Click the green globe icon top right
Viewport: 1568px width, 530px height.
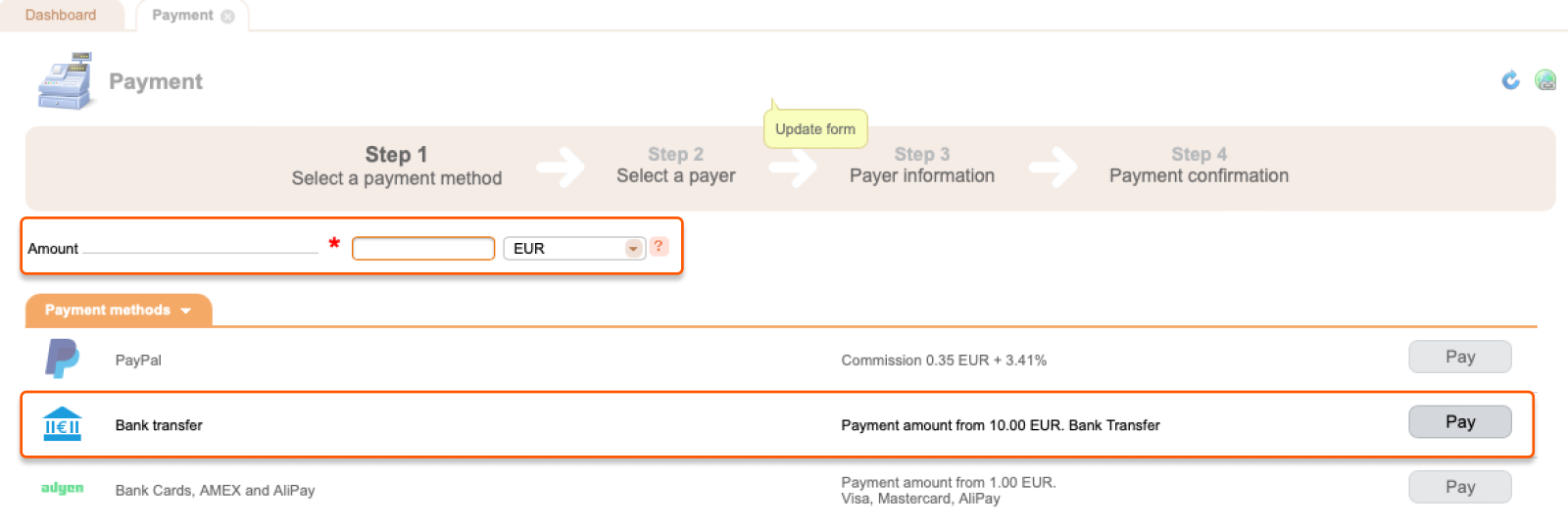(x=1545, y=80)
